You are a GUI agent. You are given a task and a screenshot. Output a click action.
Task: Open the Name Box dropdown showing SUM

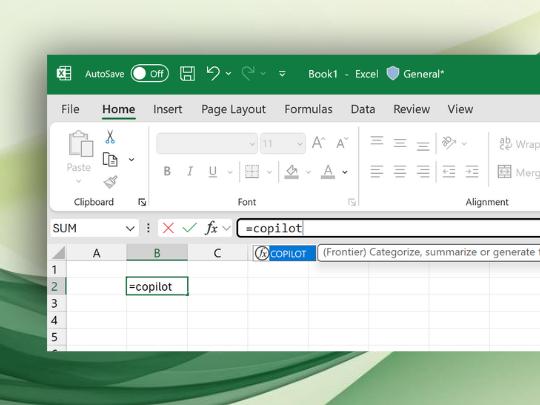130,228
